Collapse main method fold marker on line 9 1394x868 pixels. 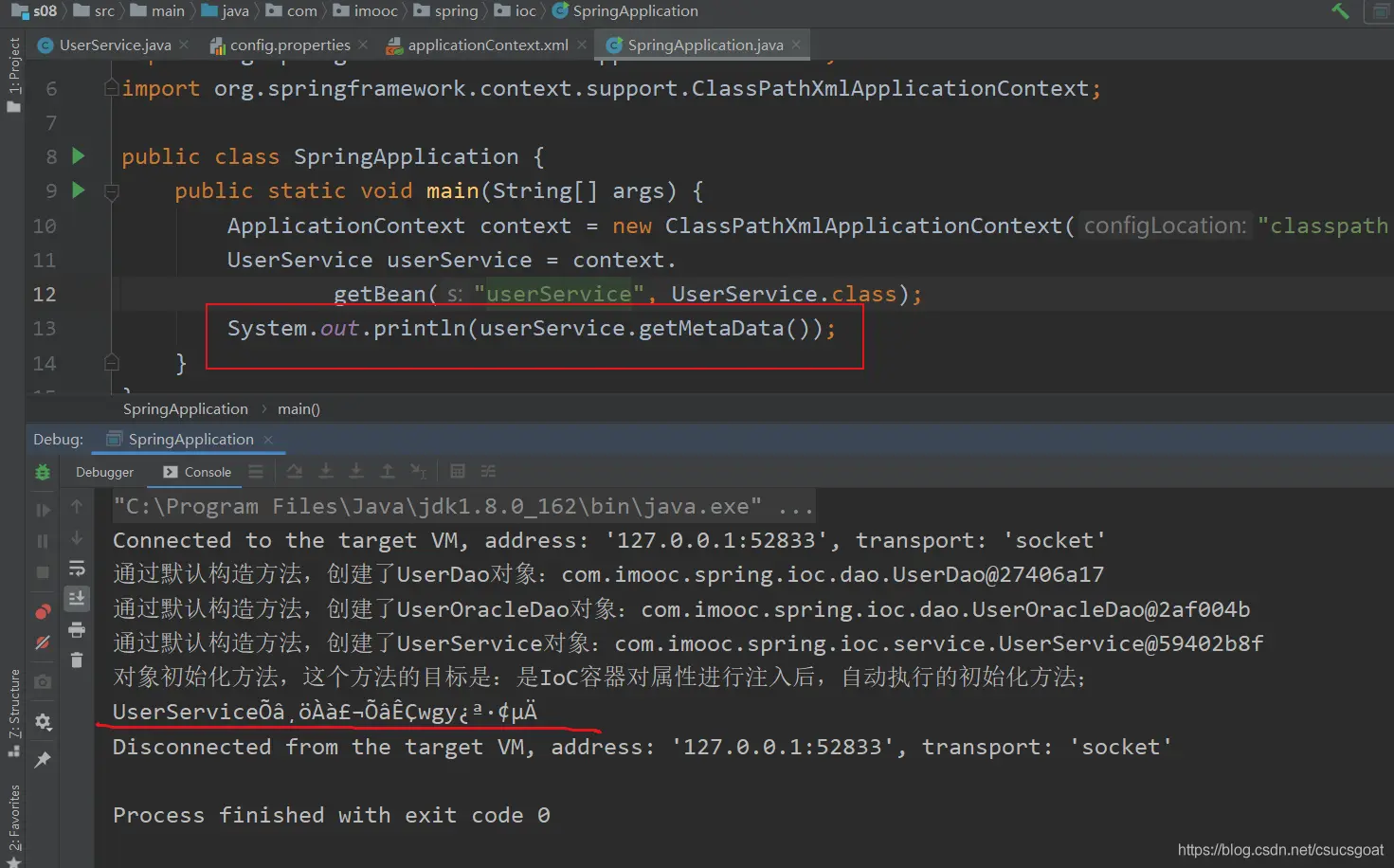click(x=111, y=192)
